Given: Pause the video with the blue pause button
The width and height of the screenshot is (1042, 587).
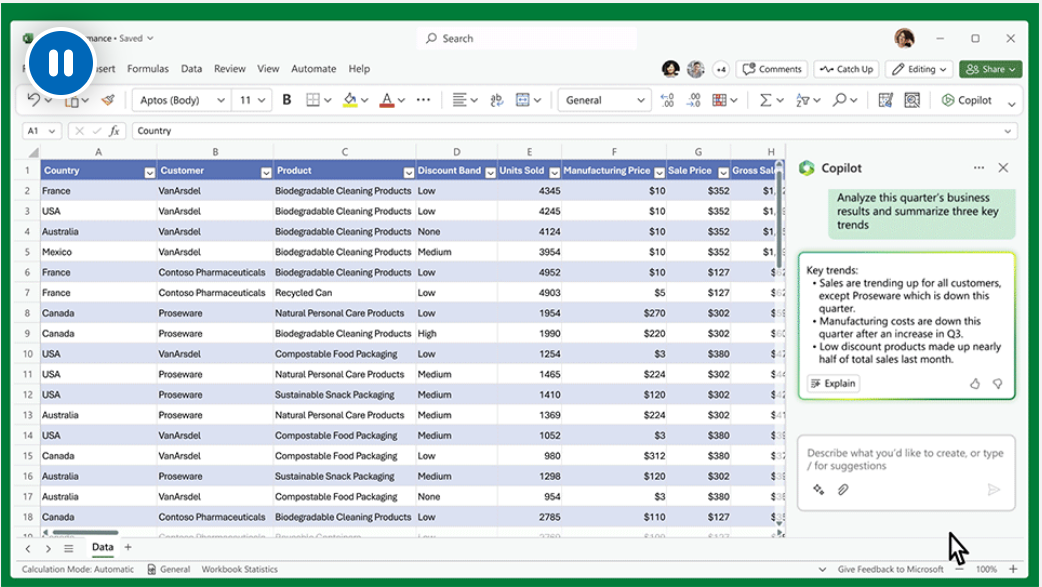Looking at the screenshot, I should coord(60,63).
